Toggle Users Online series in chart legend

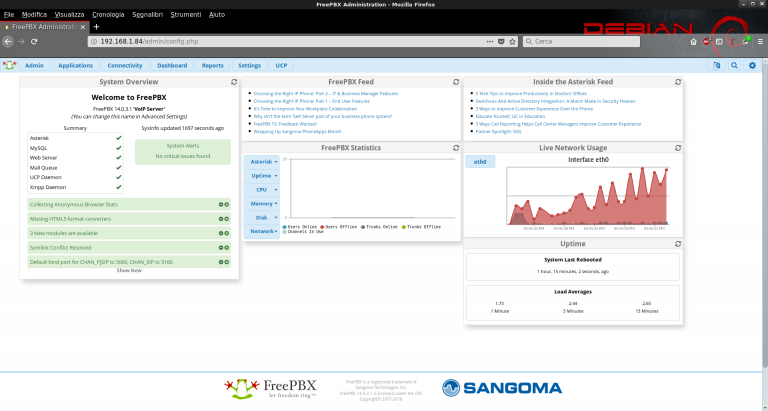point(300,227)
